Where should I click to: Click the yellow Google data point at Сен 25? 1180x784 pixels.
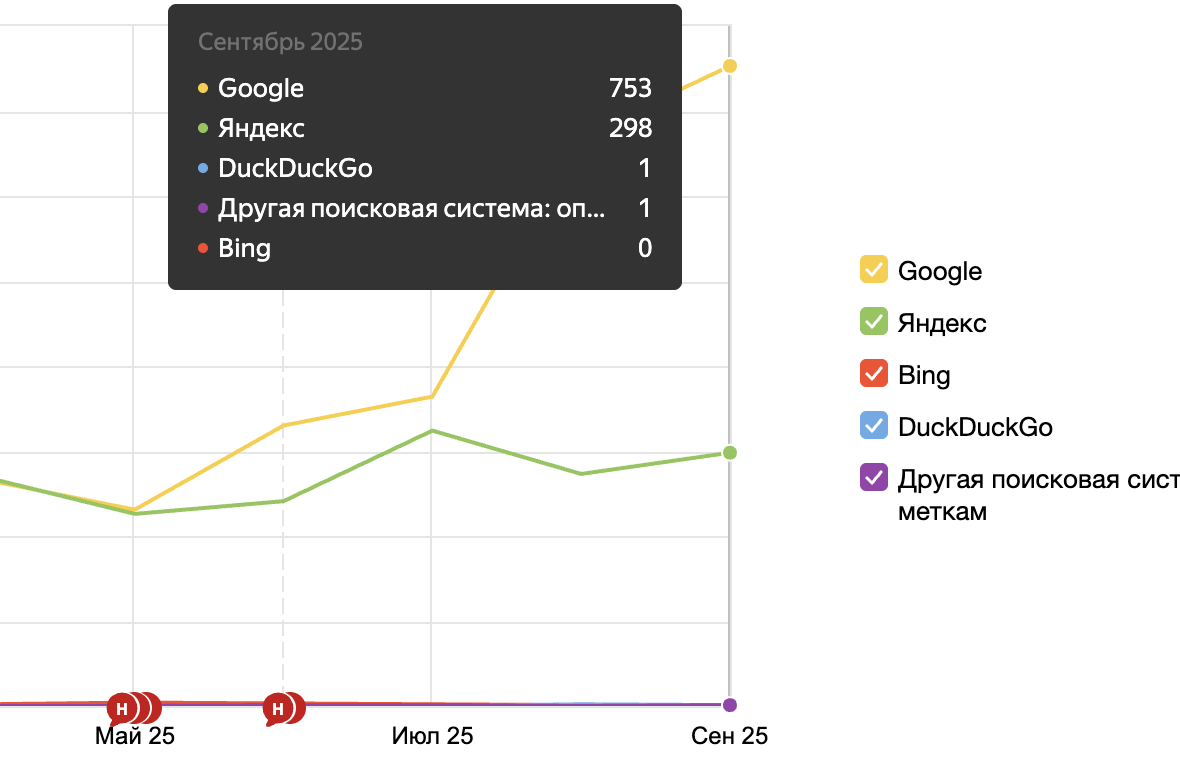point(730,66)
